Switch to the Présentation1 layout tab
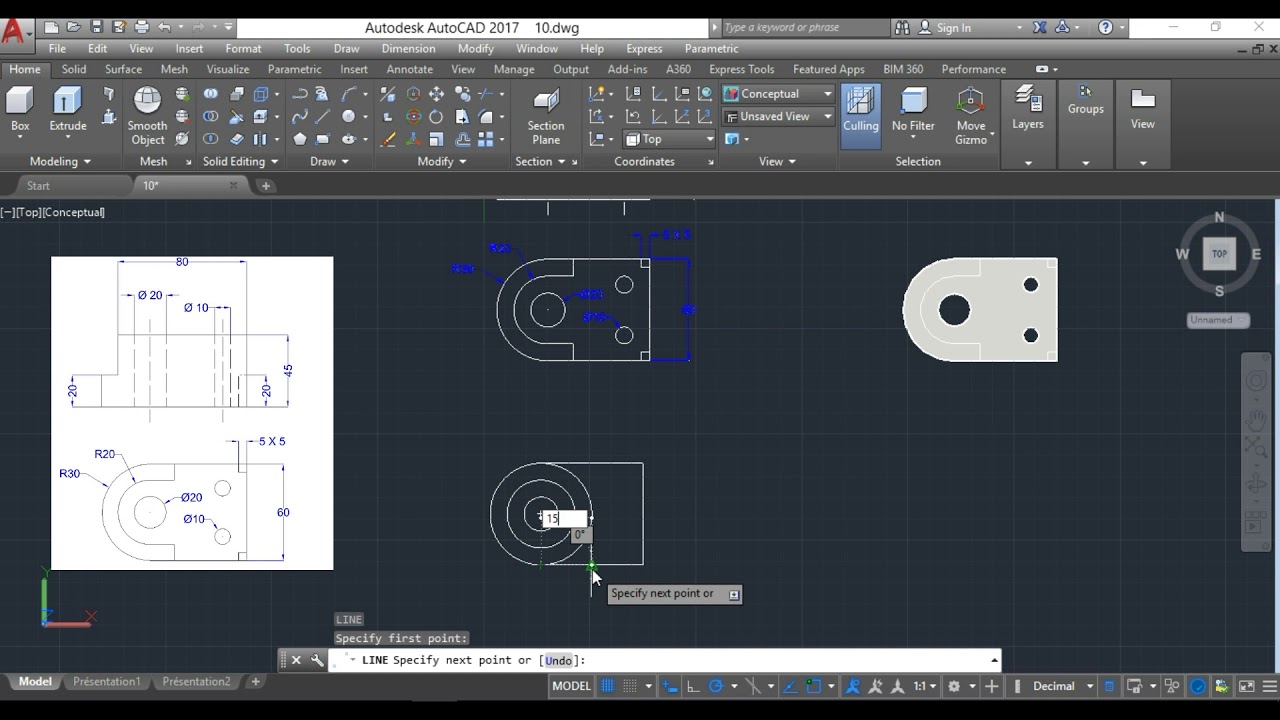 tap(106, 682)
